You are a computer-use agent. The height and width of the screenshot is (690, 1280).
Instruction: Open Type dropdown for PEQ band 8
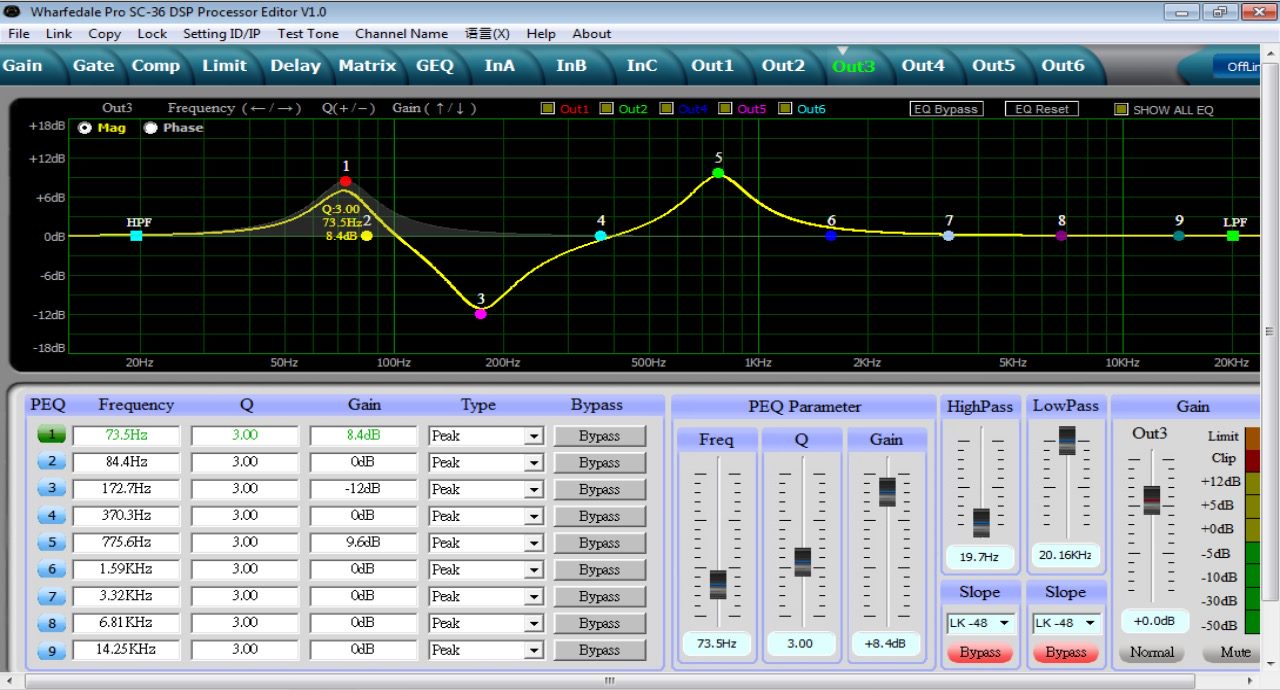click(x=534, y=624)
